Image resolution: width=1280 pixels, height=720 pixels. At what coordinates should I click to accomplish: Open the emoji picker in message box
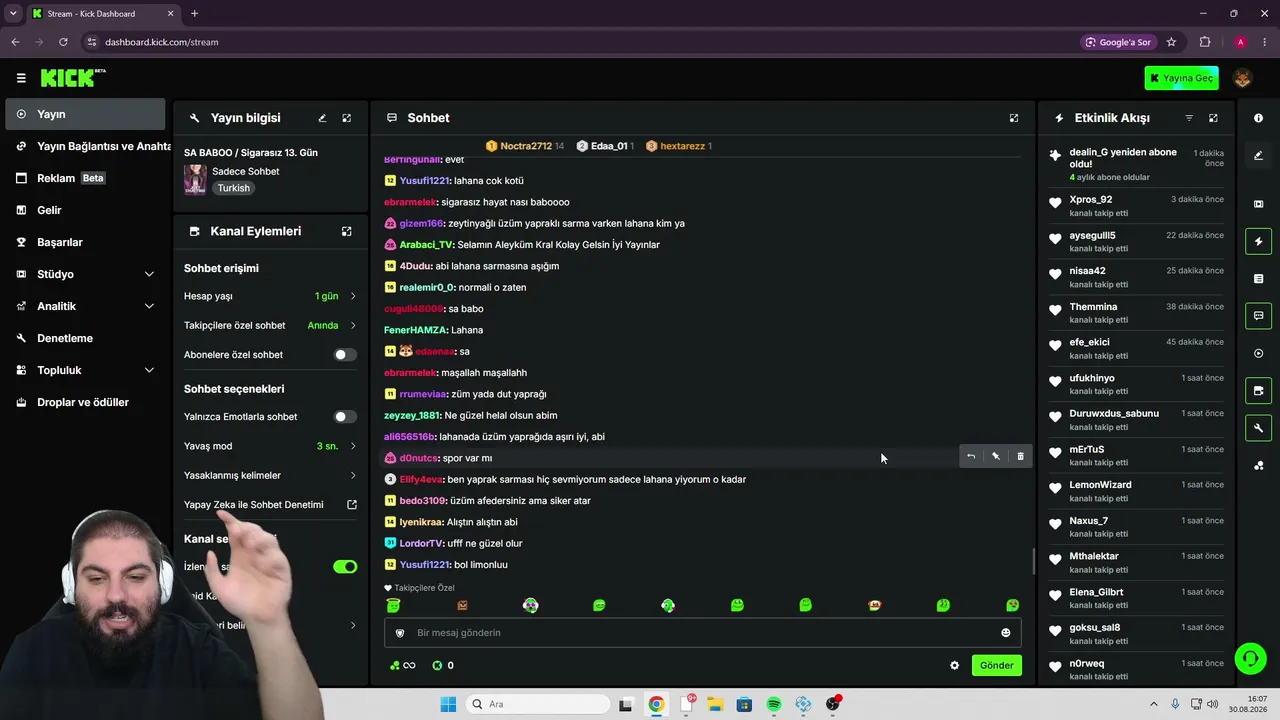(1006, 632)
